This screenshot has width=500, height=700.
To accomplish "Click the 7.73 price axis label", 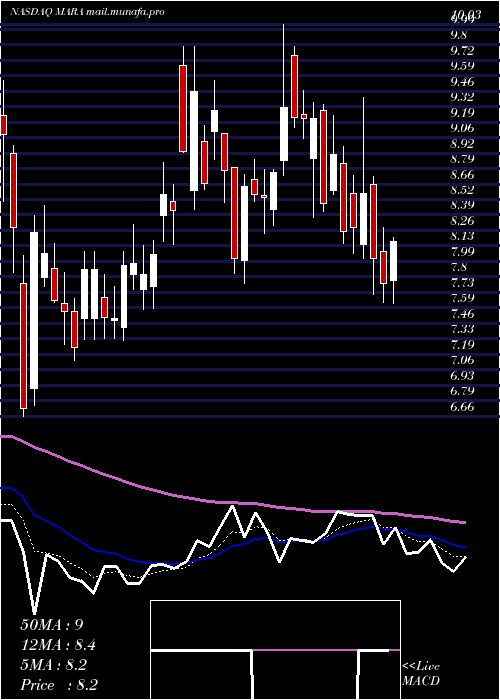I will coord(462,283).
